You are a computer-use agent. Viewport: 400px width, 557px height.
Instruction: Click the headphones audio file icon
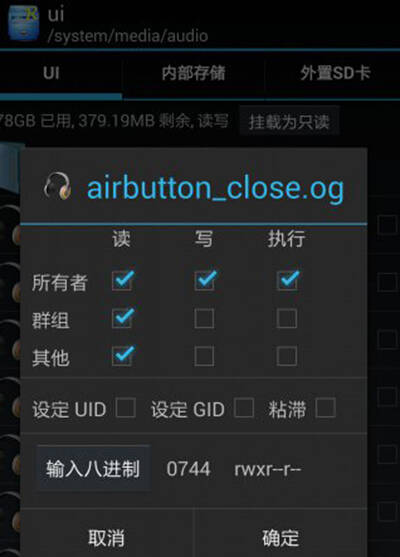[x=58, y=186]
